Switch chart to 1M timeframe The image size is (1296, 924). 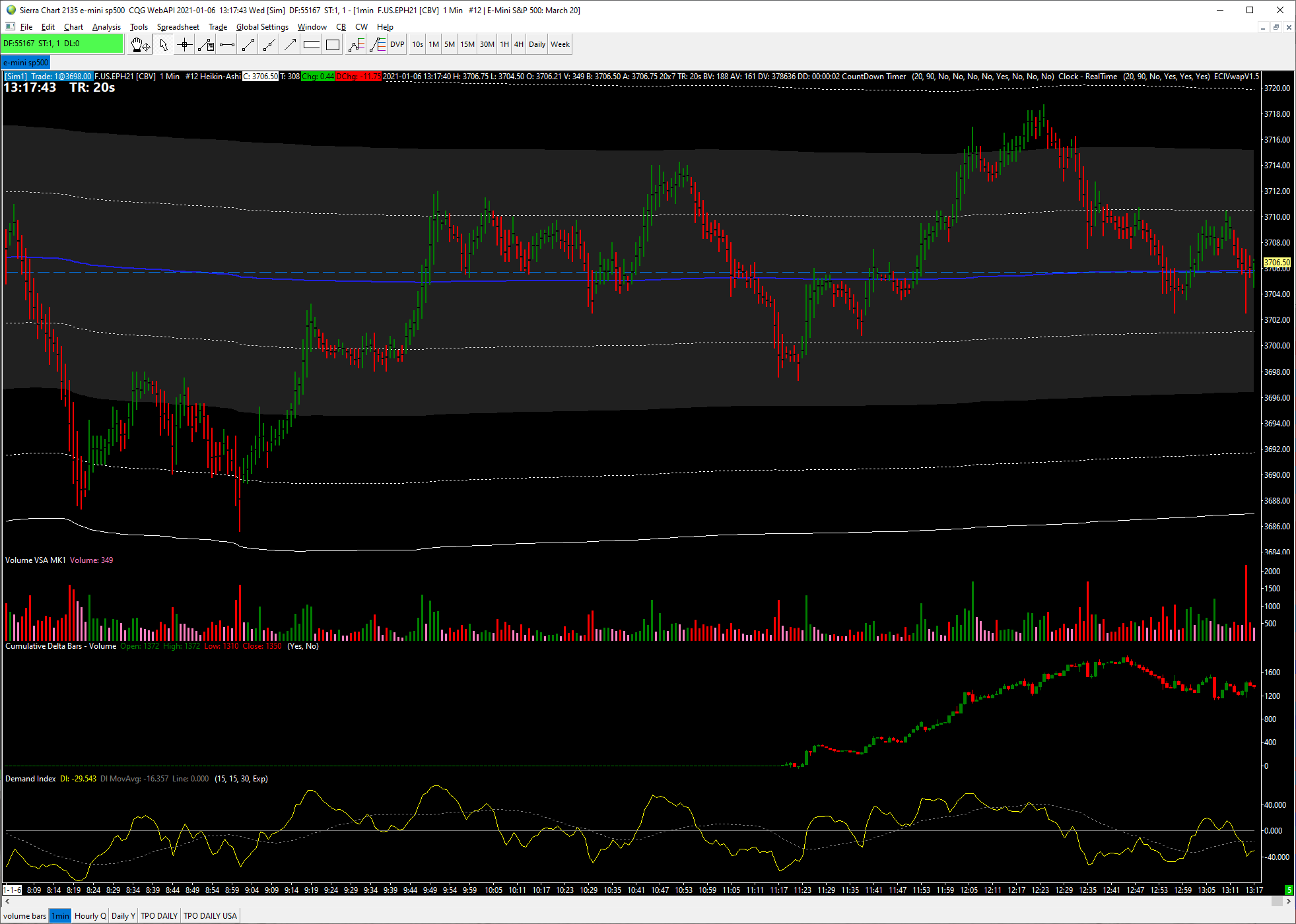434,45
